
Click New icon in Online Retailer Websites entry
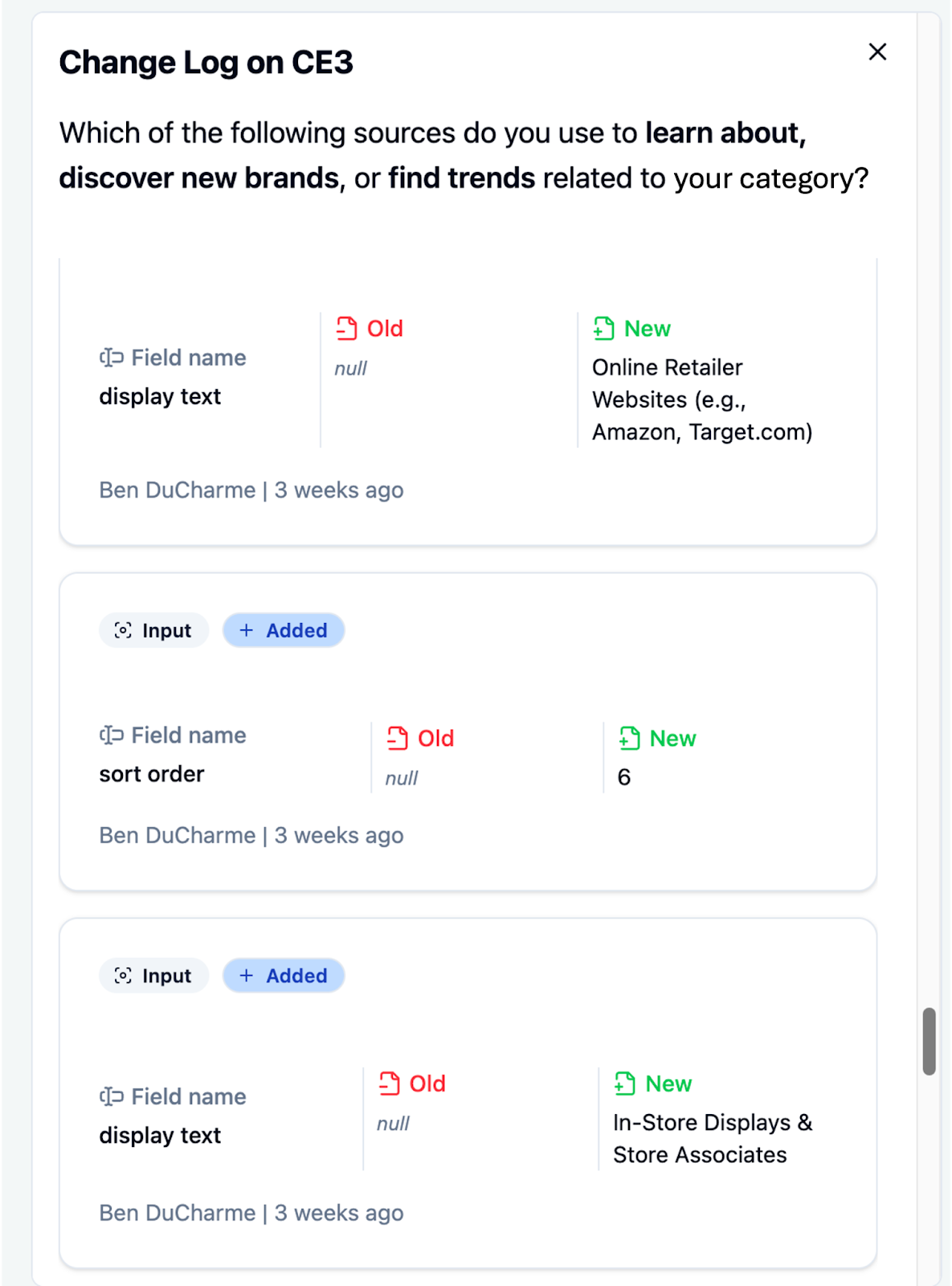click(603, 329)
